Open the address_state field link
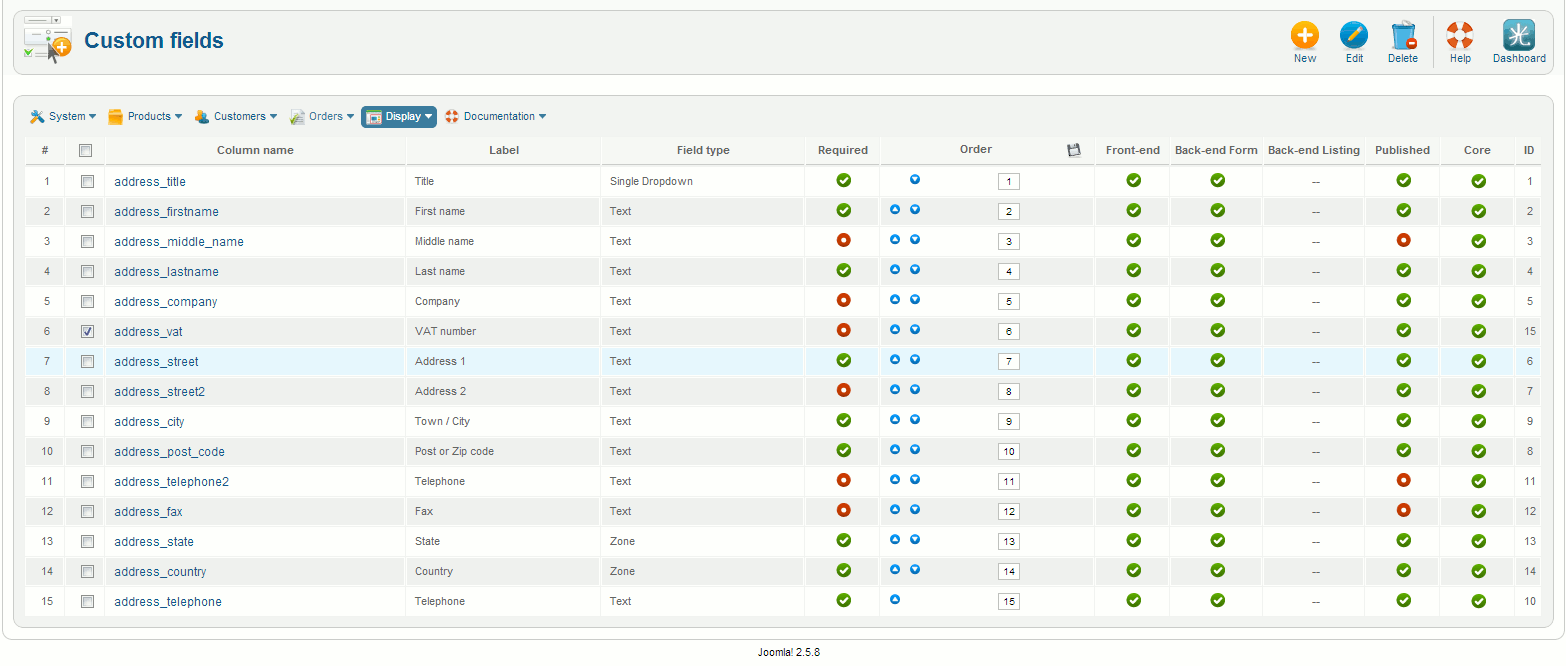 pyautogui.click(x=154, y=542)
